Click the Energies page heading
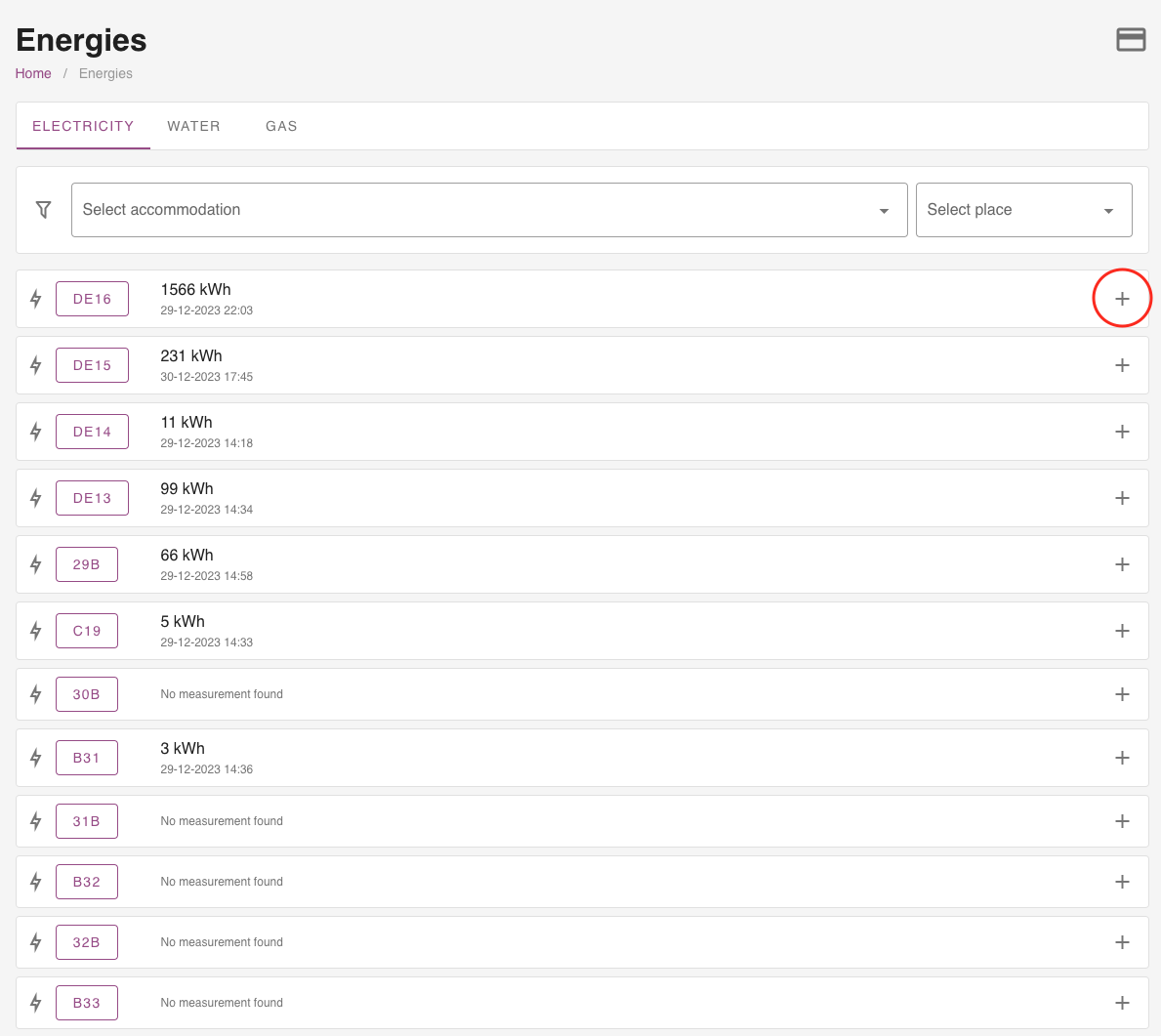1161x1036 pixels. pyautogui.click(x=81, y=40)
